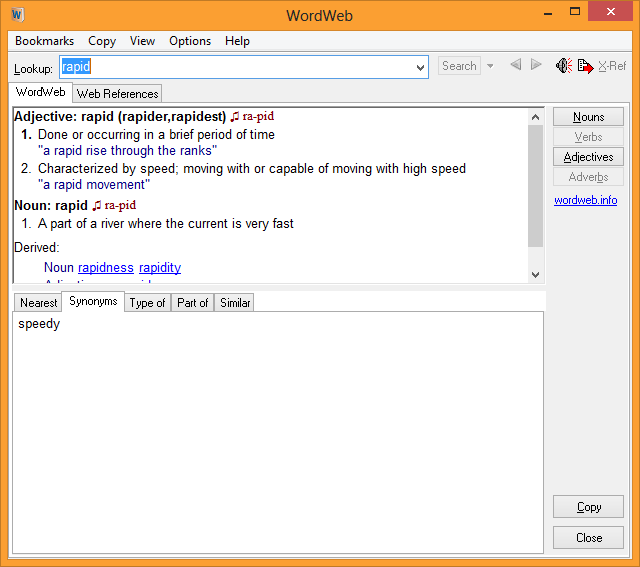The image size is (640, 567).
Task: Open the Help menu
Action: (x=237, y=41)
